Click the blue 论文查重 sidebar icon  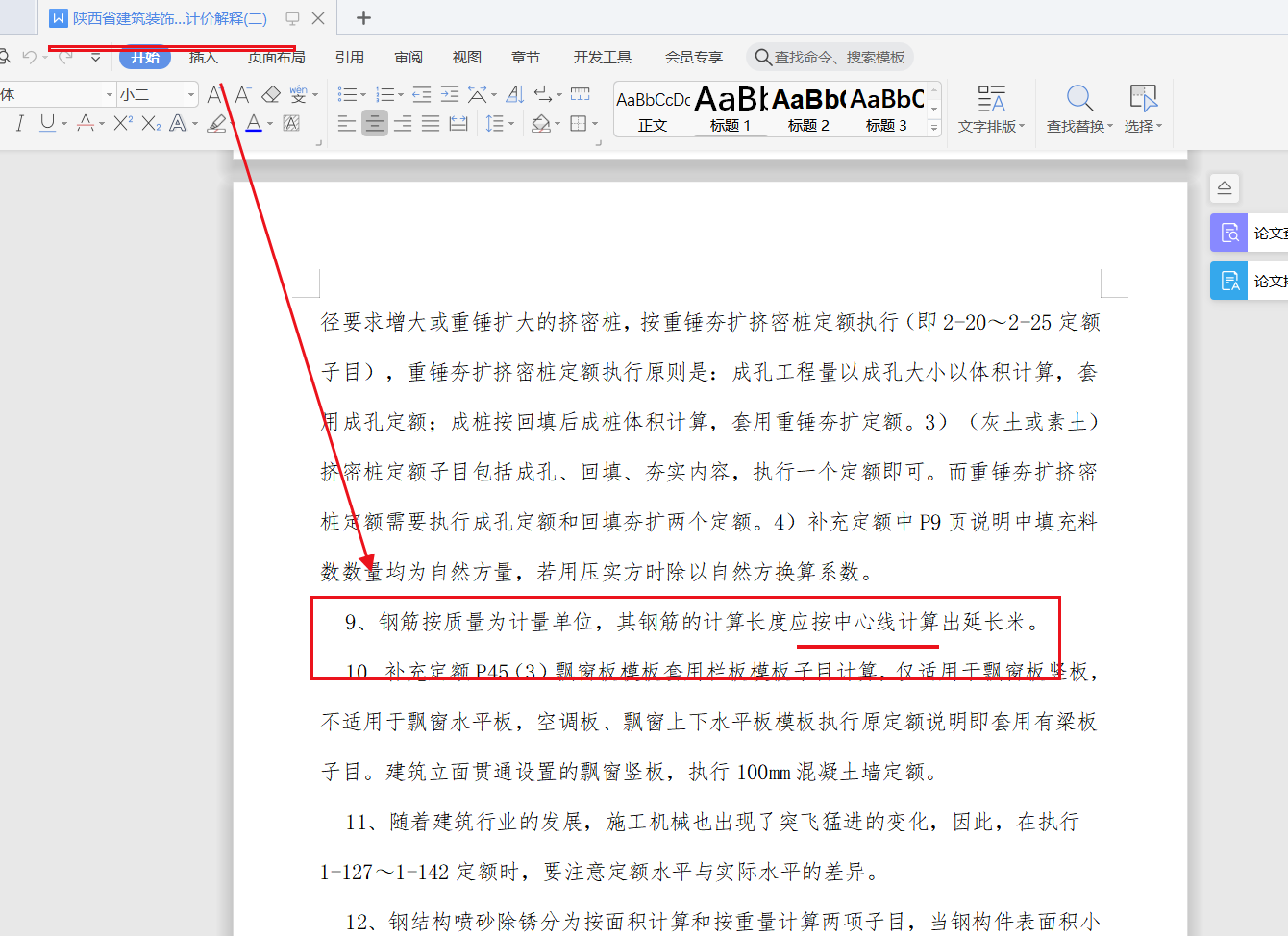(x=1228, y=233)
